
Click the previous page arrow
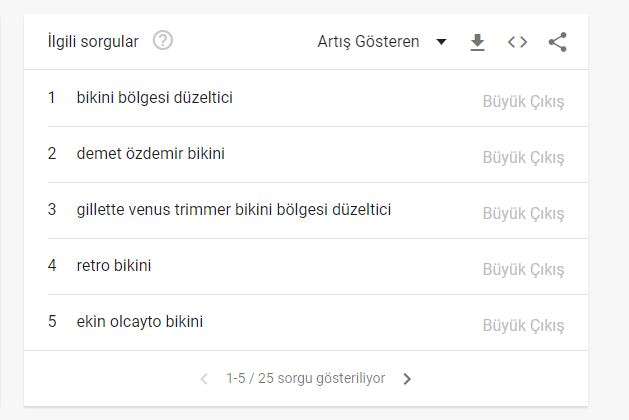204,379
